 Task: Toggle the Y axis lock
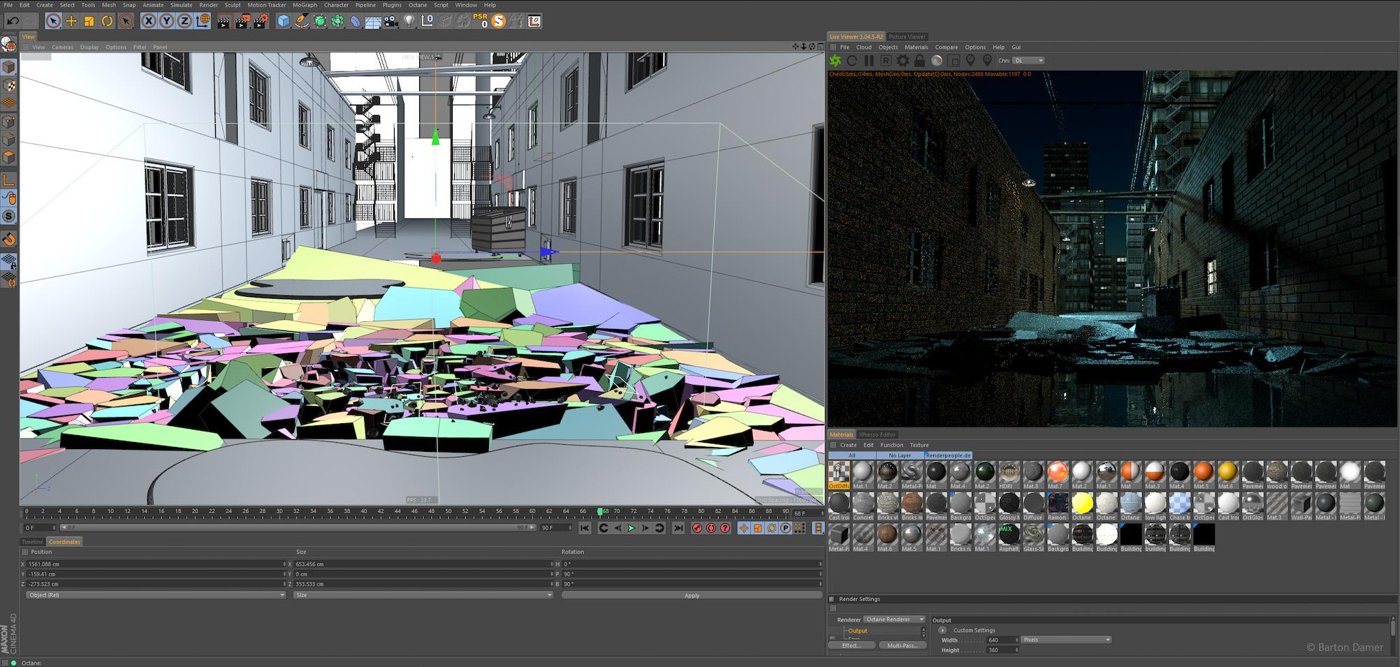tap(167, 21)
